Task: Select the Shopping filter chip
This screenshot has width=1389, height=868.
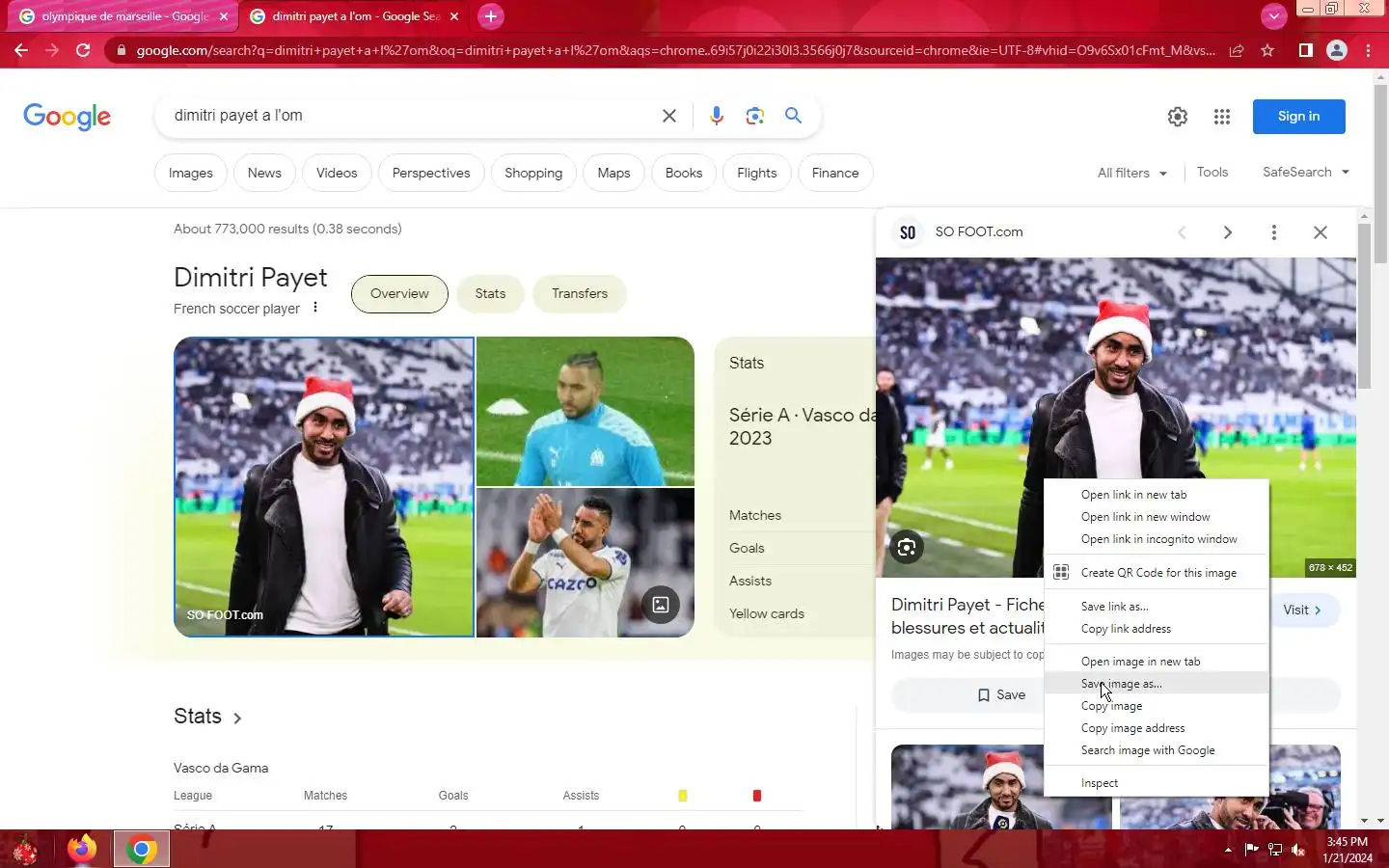Action: click(533, 173)
